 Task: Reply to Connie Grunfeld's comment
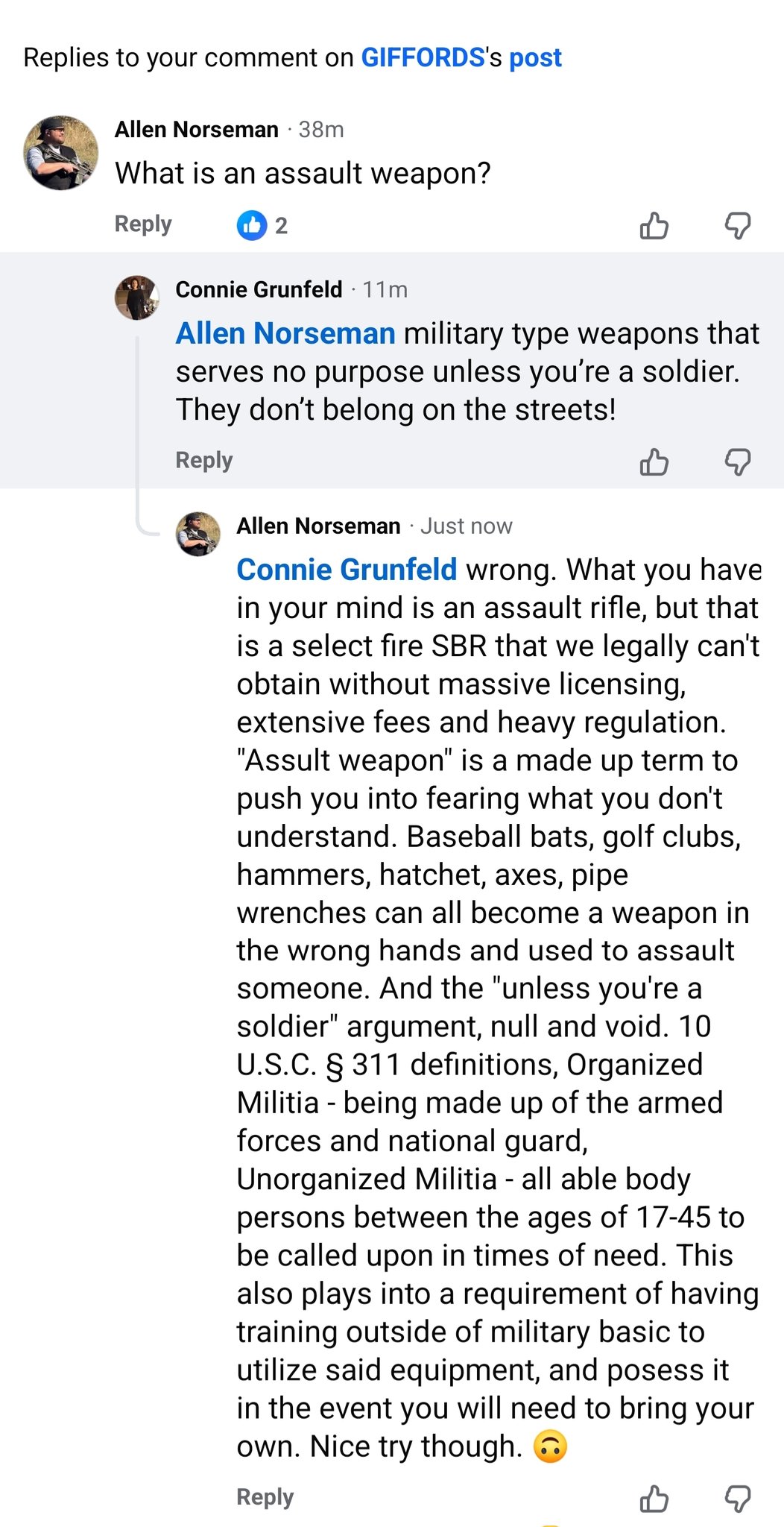204,461
